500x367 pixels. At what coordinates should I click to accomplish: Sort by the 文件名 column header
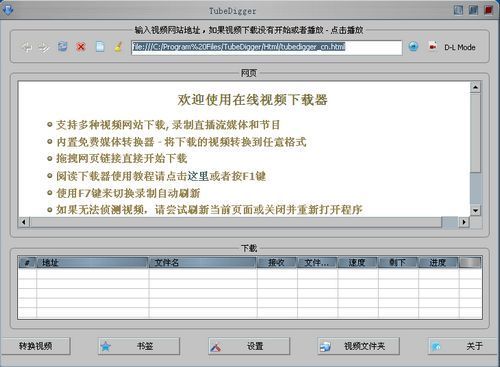tap(203, 263)
